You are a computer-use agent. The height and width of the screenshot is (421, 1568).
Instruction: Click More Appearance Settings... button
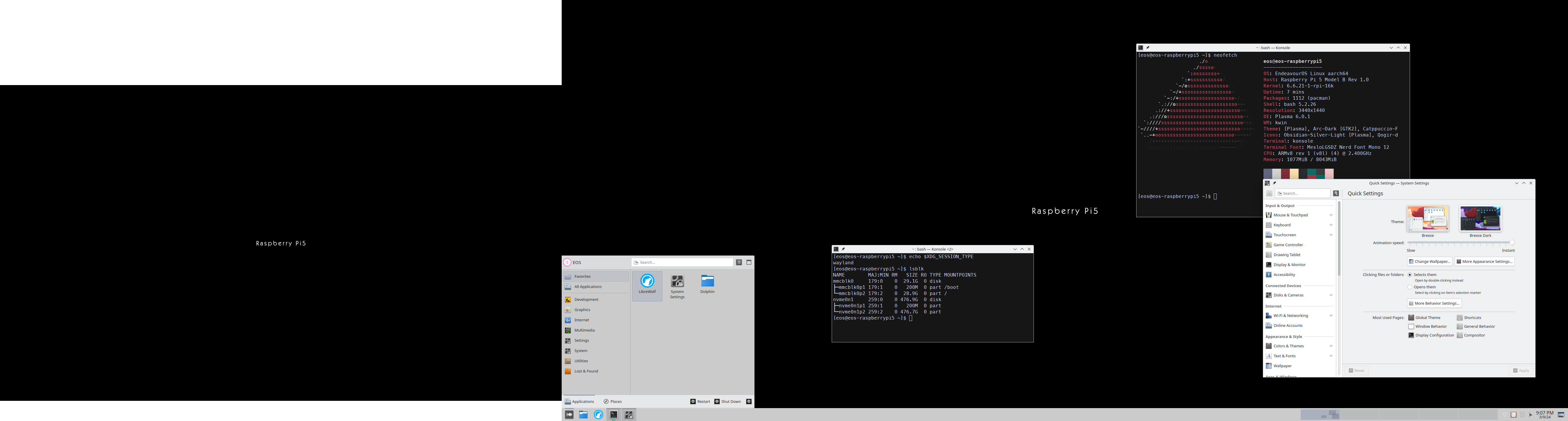[x=1485, y=262]
